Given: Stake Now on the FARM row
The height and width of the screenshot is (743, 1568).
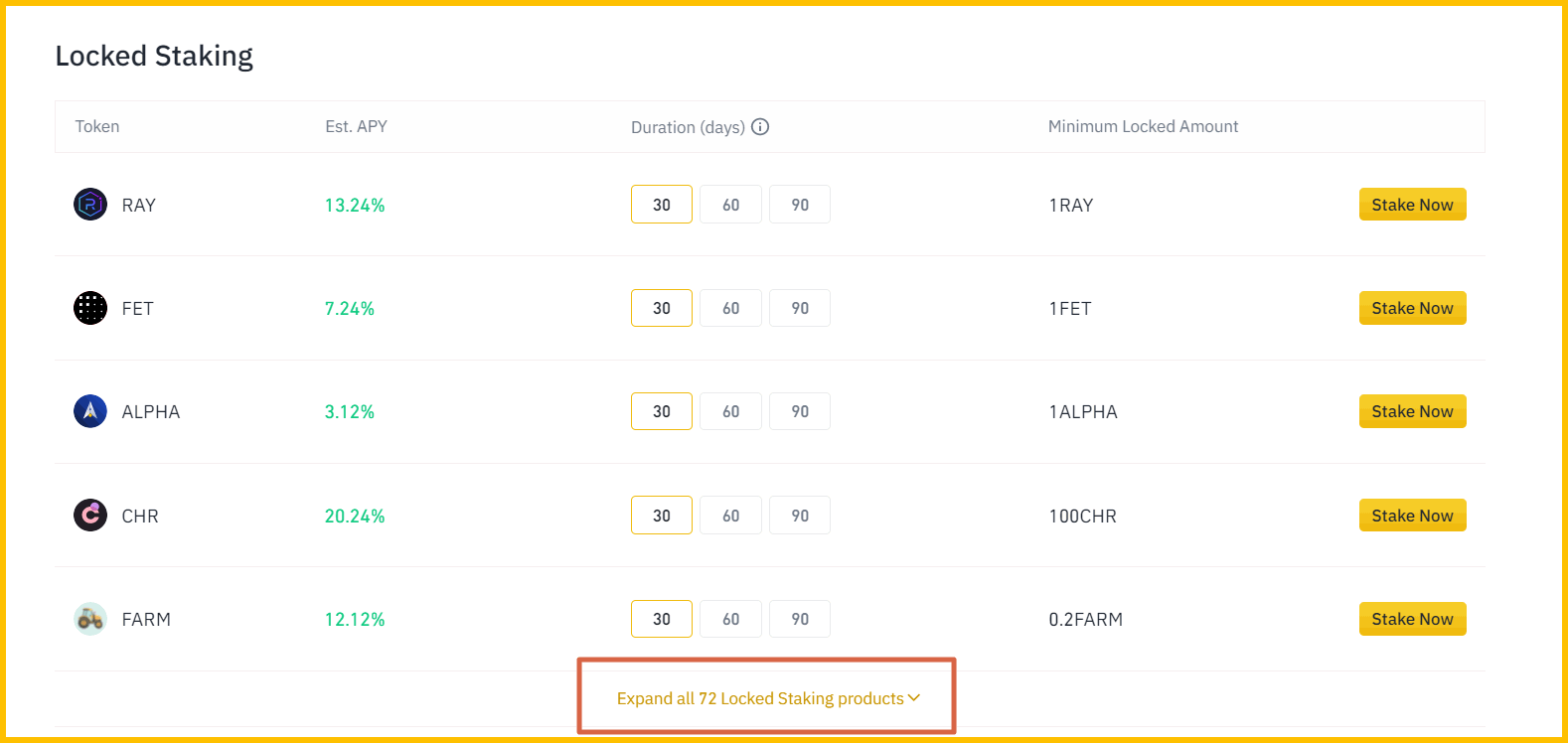Looking at the screenshot, I should pos(1412,619).
